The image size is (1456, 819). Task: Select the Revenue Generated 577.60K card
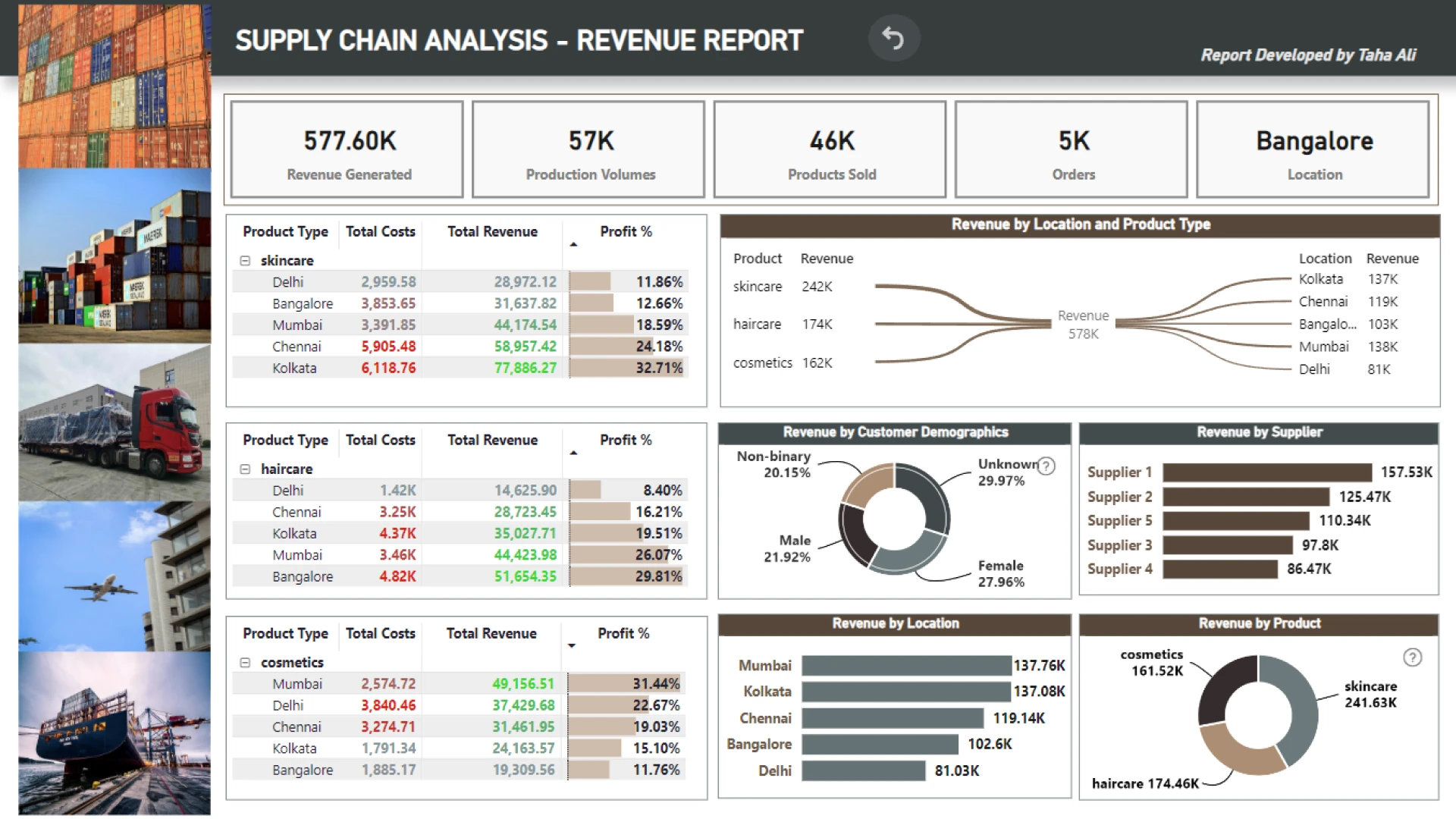pos(347,149)
